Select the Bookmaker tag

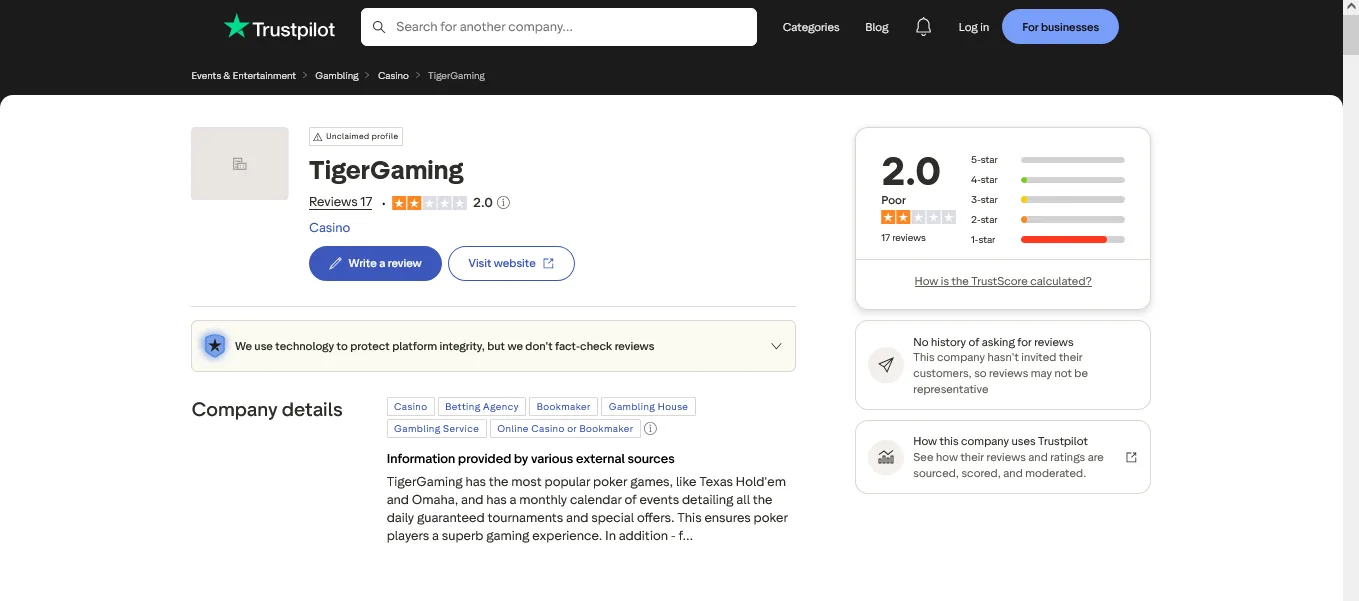click(x=564, y=407)
